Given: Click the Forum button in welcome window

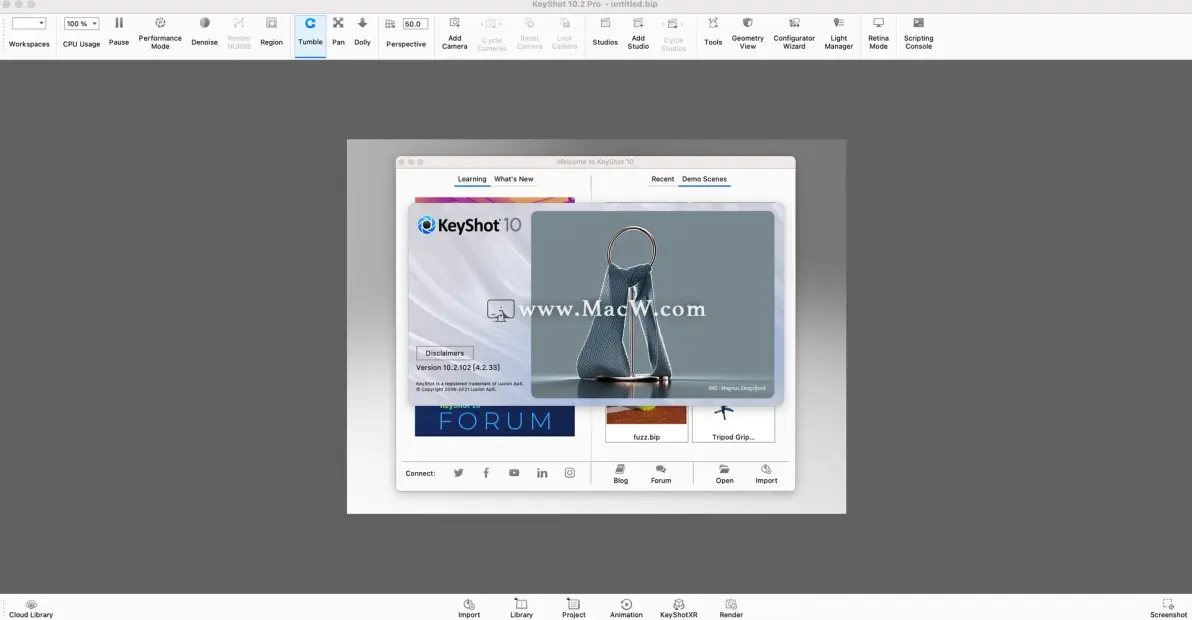Looking at the screenshot, I should 661,474.
